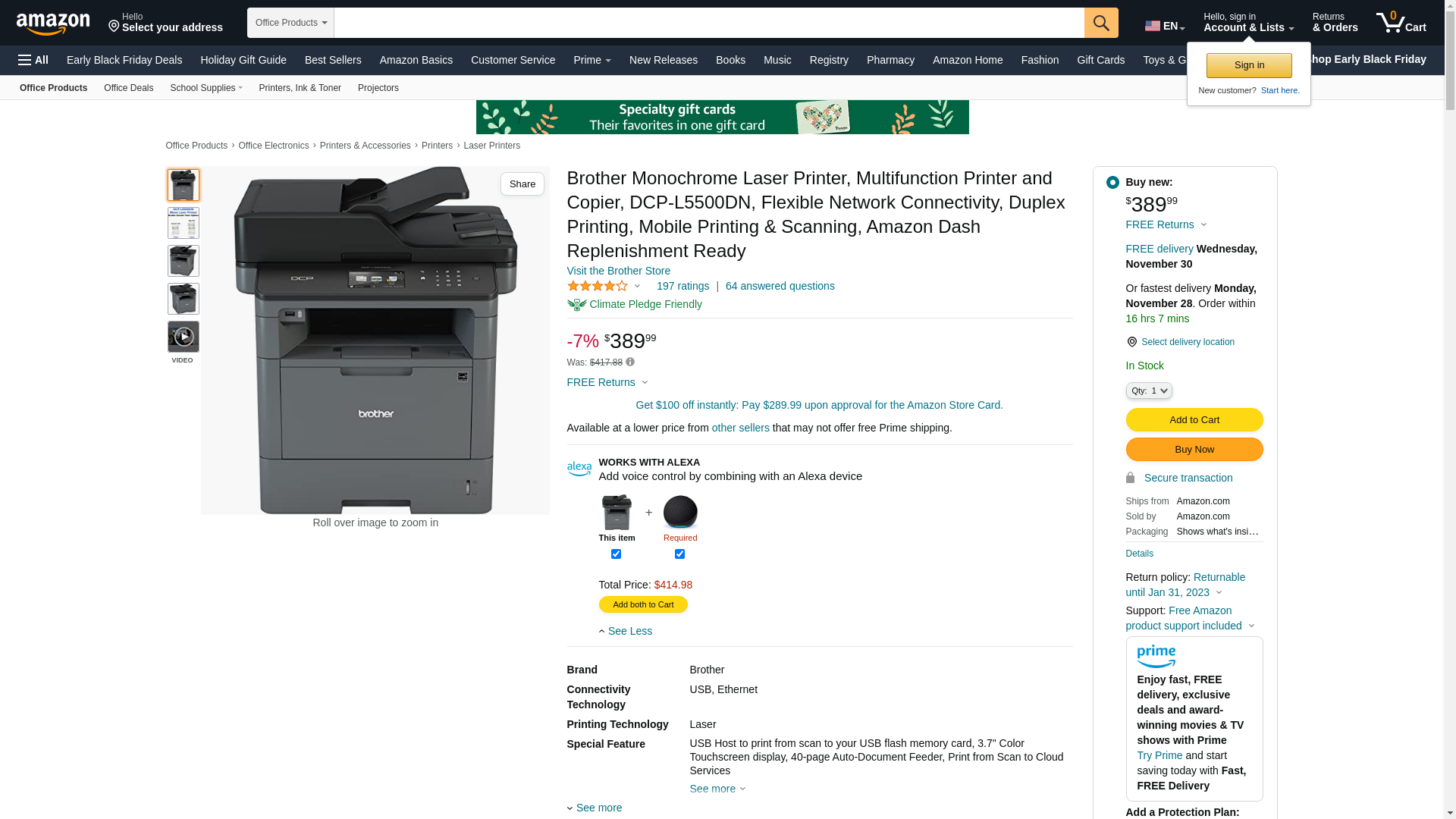Click the Add to Cart button
The width and height of the screenshot is (1456, 819).
coord(1194,420)
